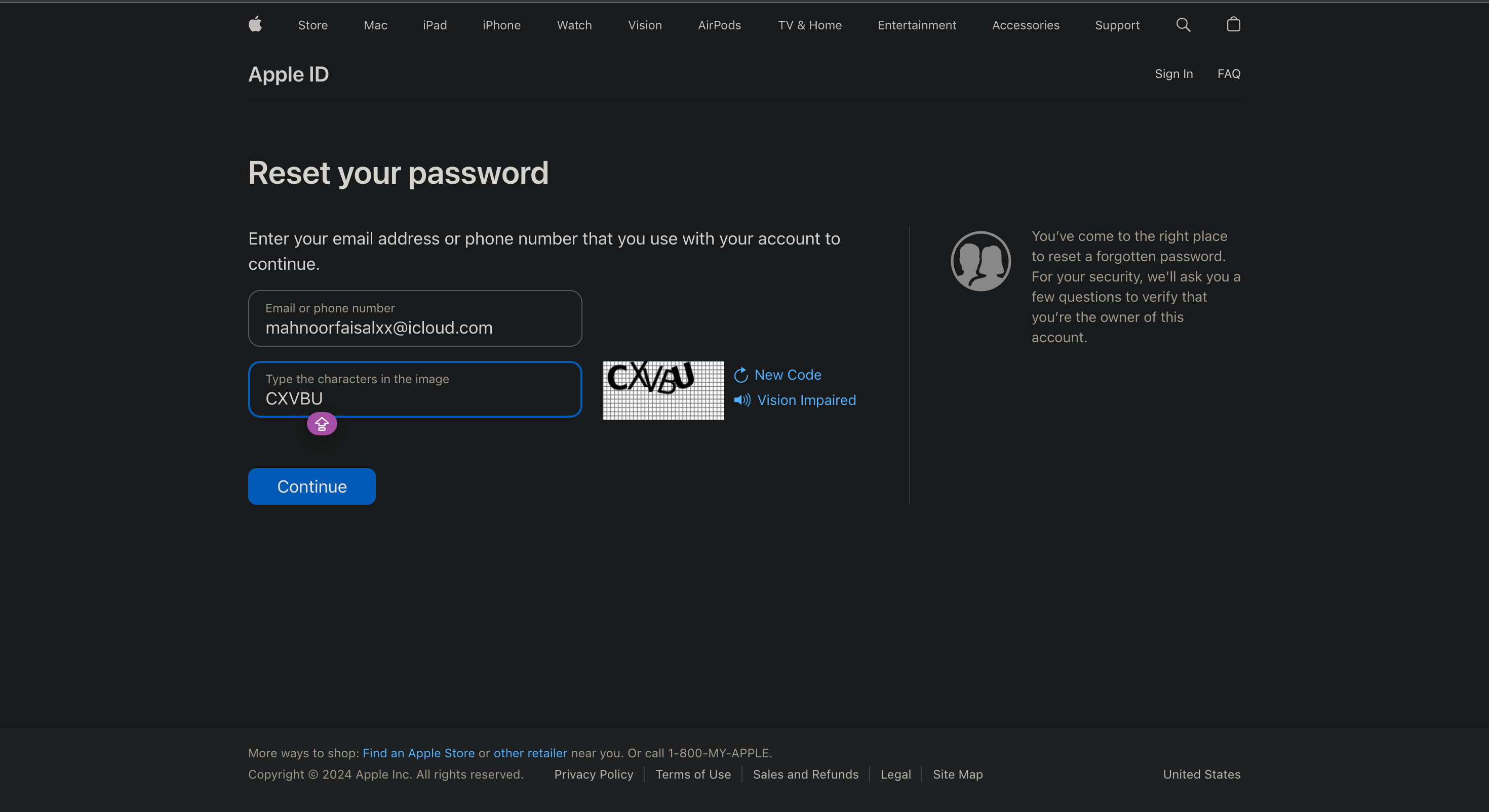This screenshot has width=1489, height=812.
Task: Click the Apple logo in the navigation
Action: tap(255, 25)
